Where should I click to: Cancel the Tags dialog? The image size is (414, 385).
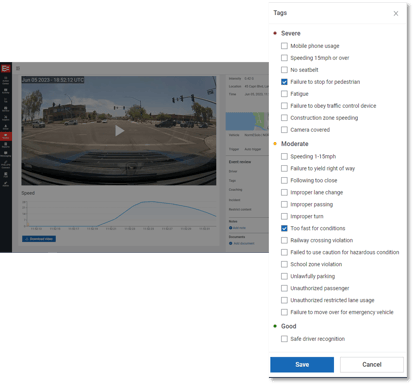click(x=372, y=365)
